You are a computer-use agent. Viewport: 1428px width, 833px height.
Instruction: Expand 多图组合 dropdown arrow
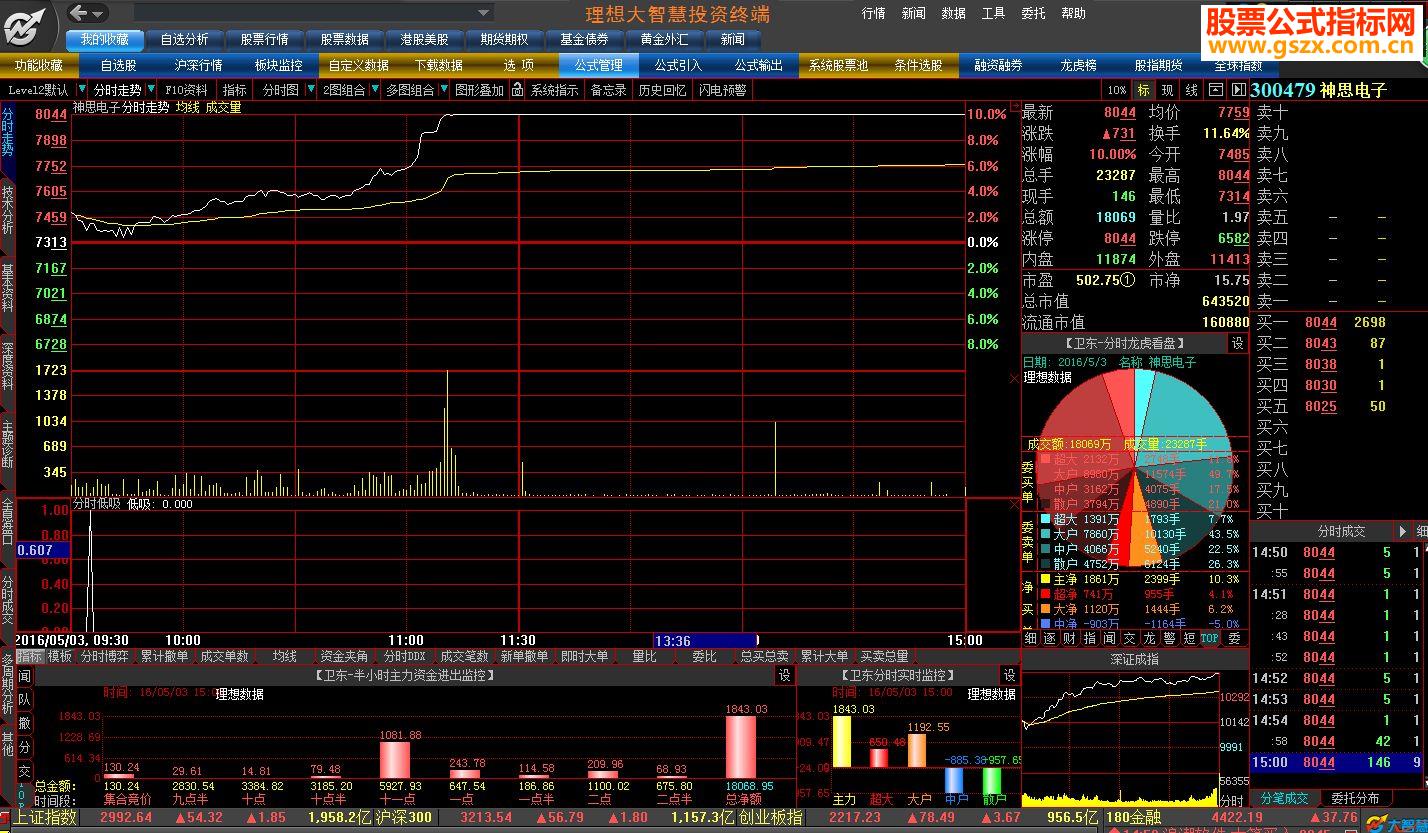point(444,90)
